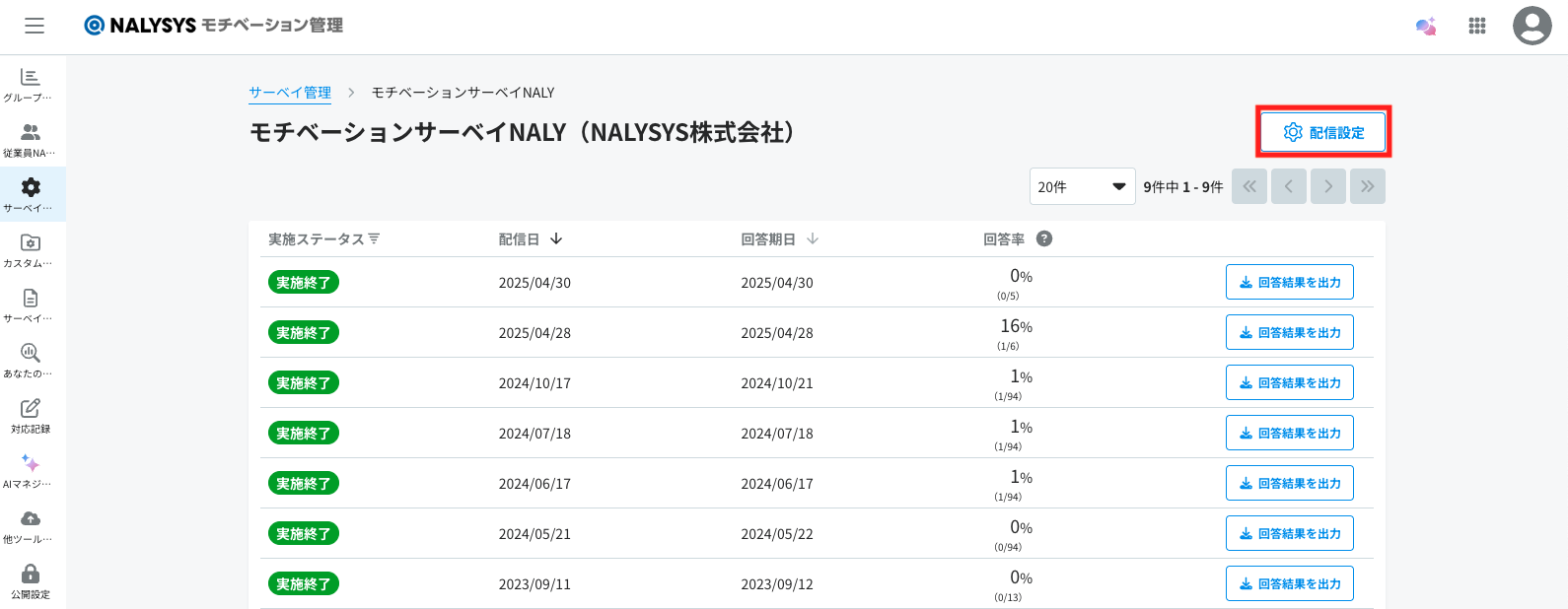Image resolution: width=1568 pixels, height=609 pixels.
Task: Click the 16% response rate value
Action: 1017,326
